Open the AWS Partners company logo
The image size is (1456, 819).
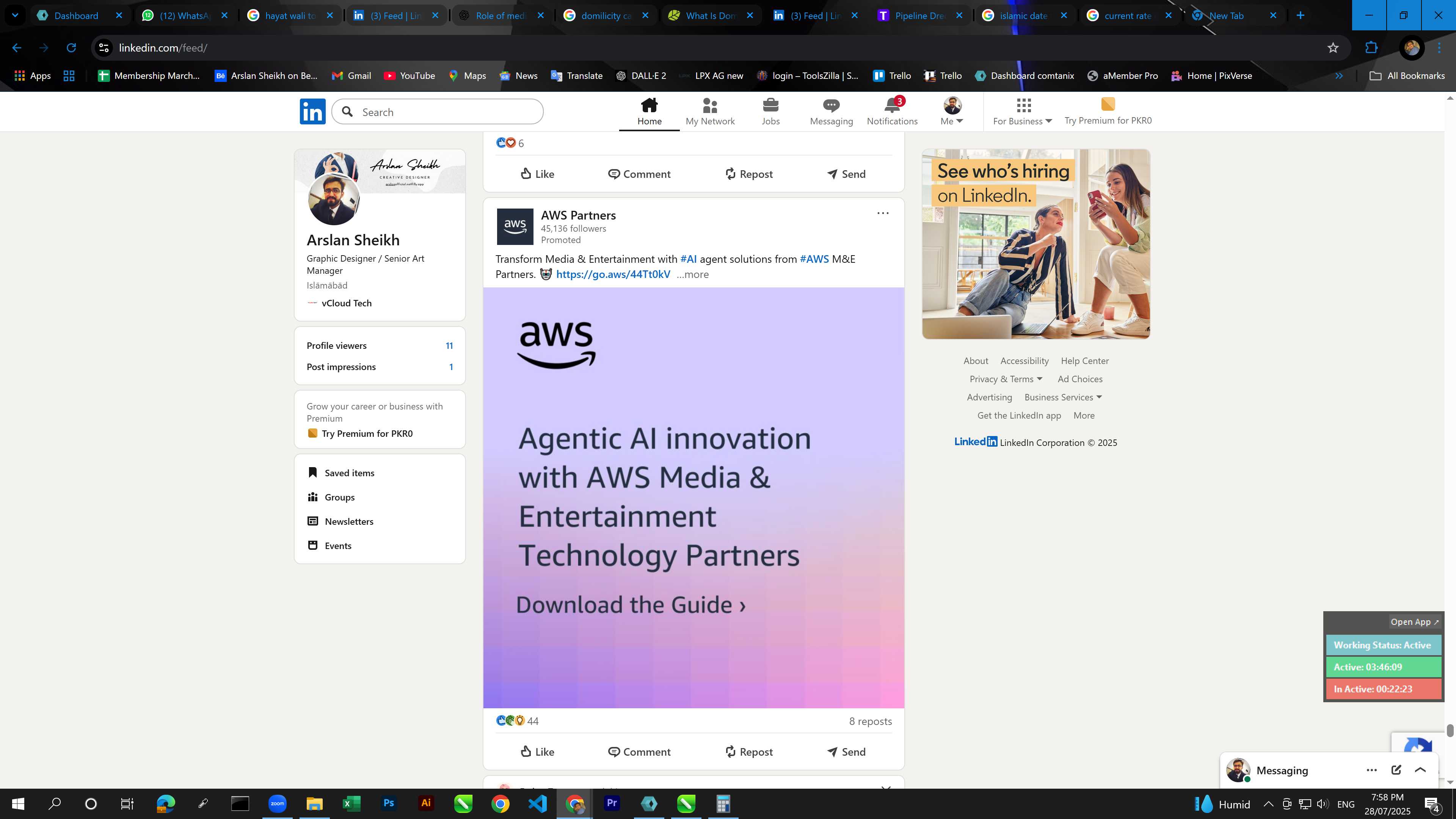tap(515, 227)
